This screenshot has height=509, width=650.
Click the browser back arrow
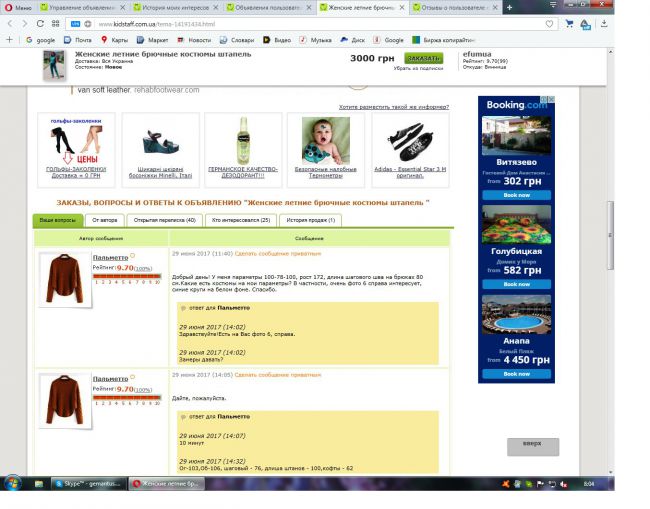[x=10, y=23]
